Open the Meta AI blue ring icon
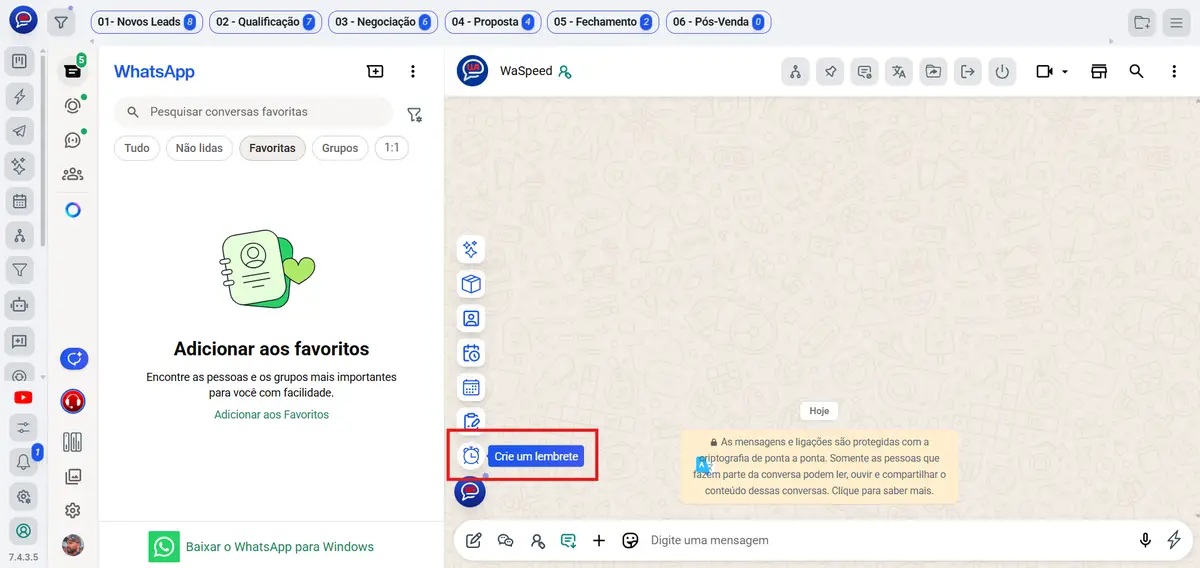The image size is (1200, 568). tap(73, 210)
